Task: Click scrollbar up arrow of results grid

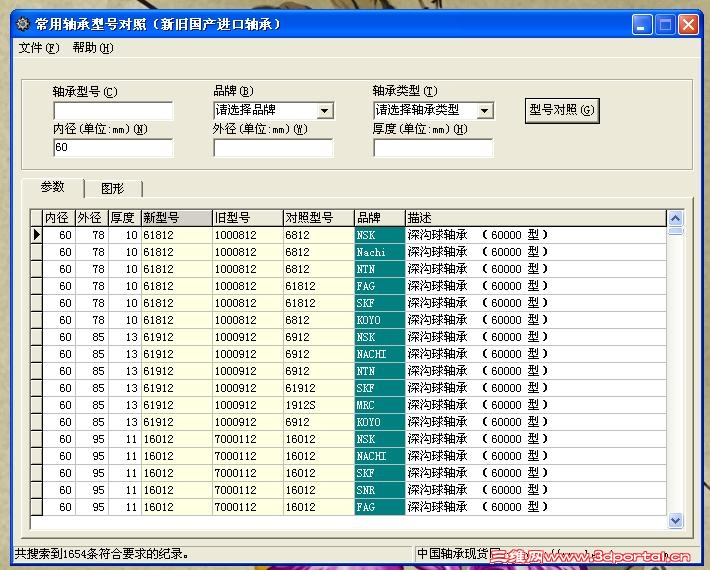Action: click(675, 219)
